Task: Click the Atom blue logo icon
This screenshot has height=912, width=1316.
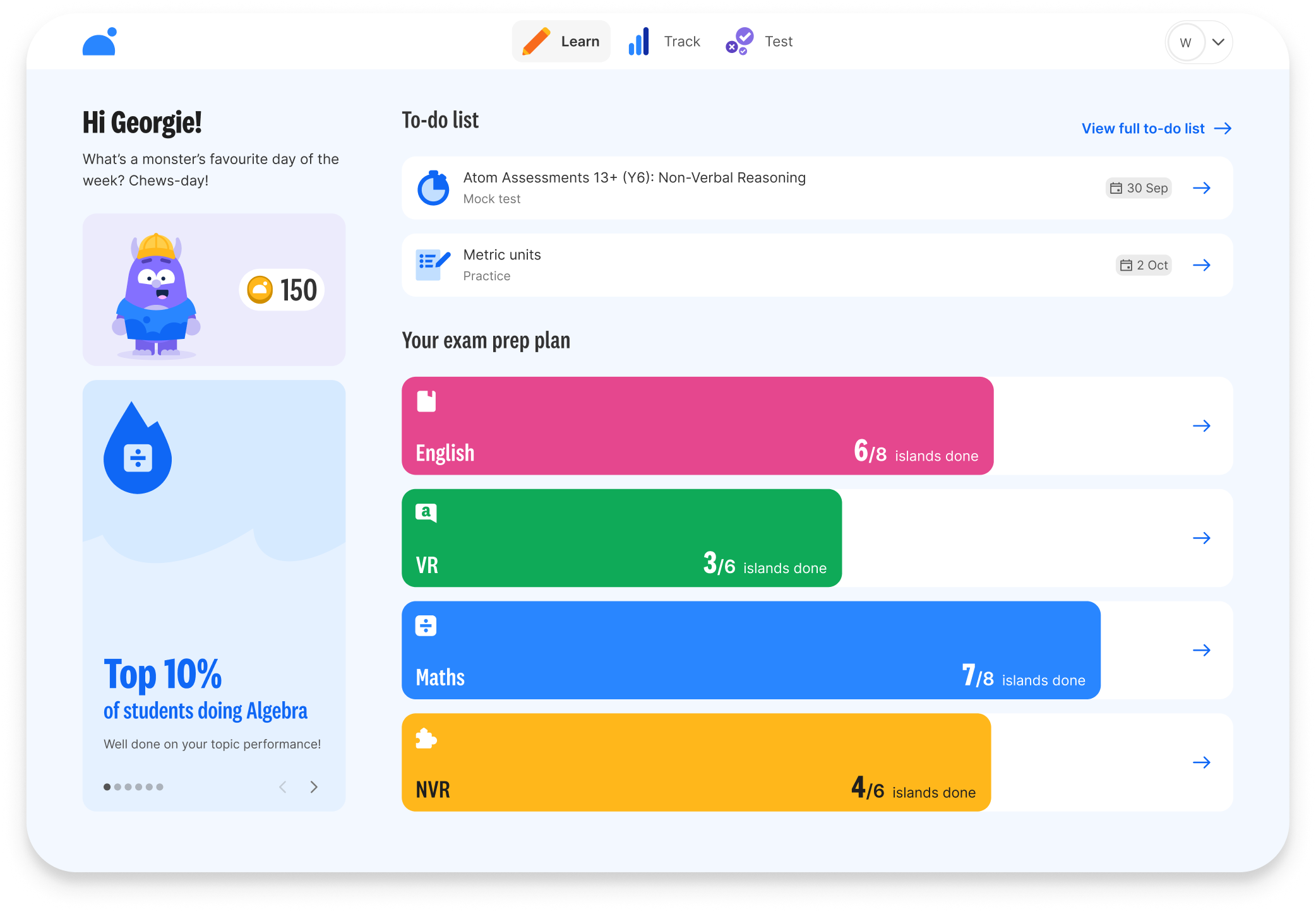Action: point(100,42)
